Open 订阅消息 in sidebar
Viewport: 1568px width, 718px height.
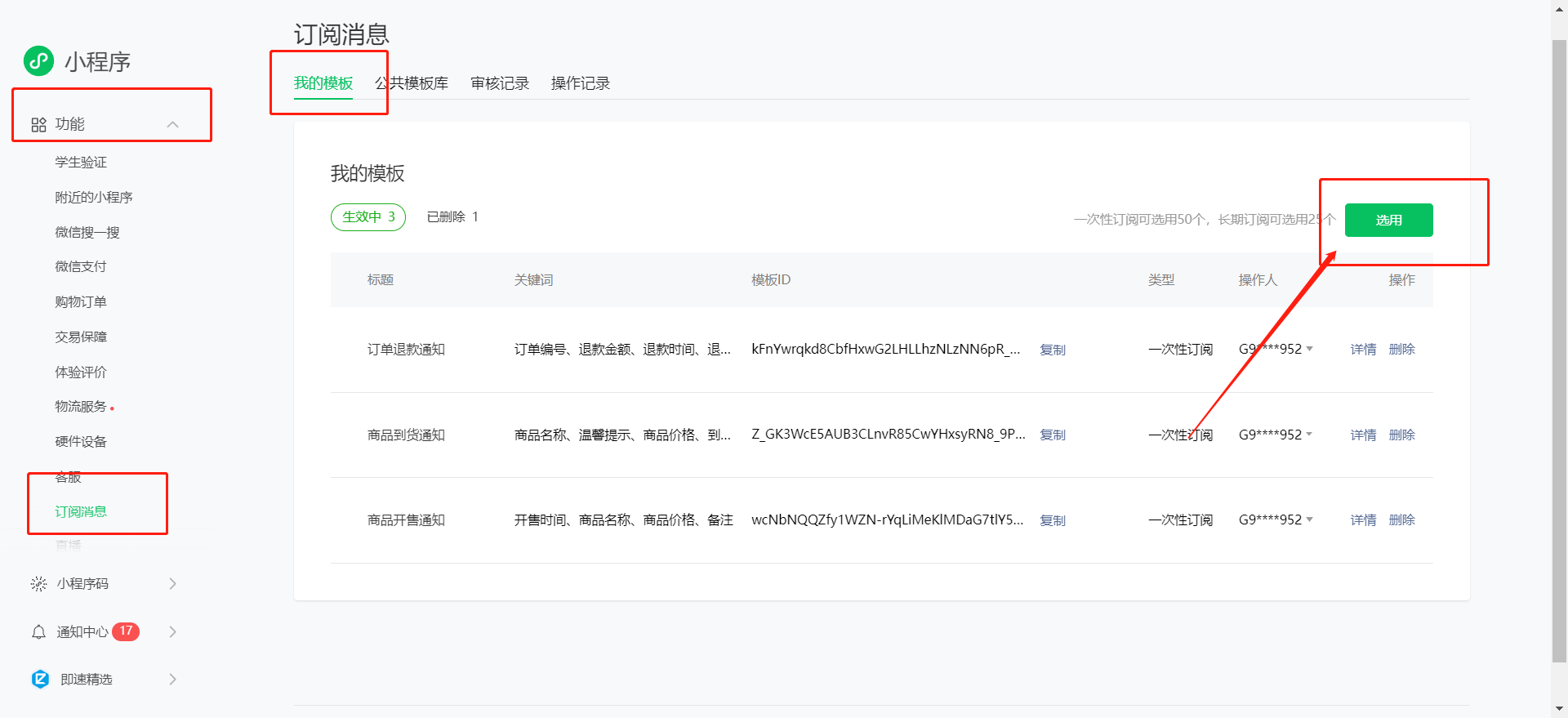pyautogui.click(x=81, y=512)
